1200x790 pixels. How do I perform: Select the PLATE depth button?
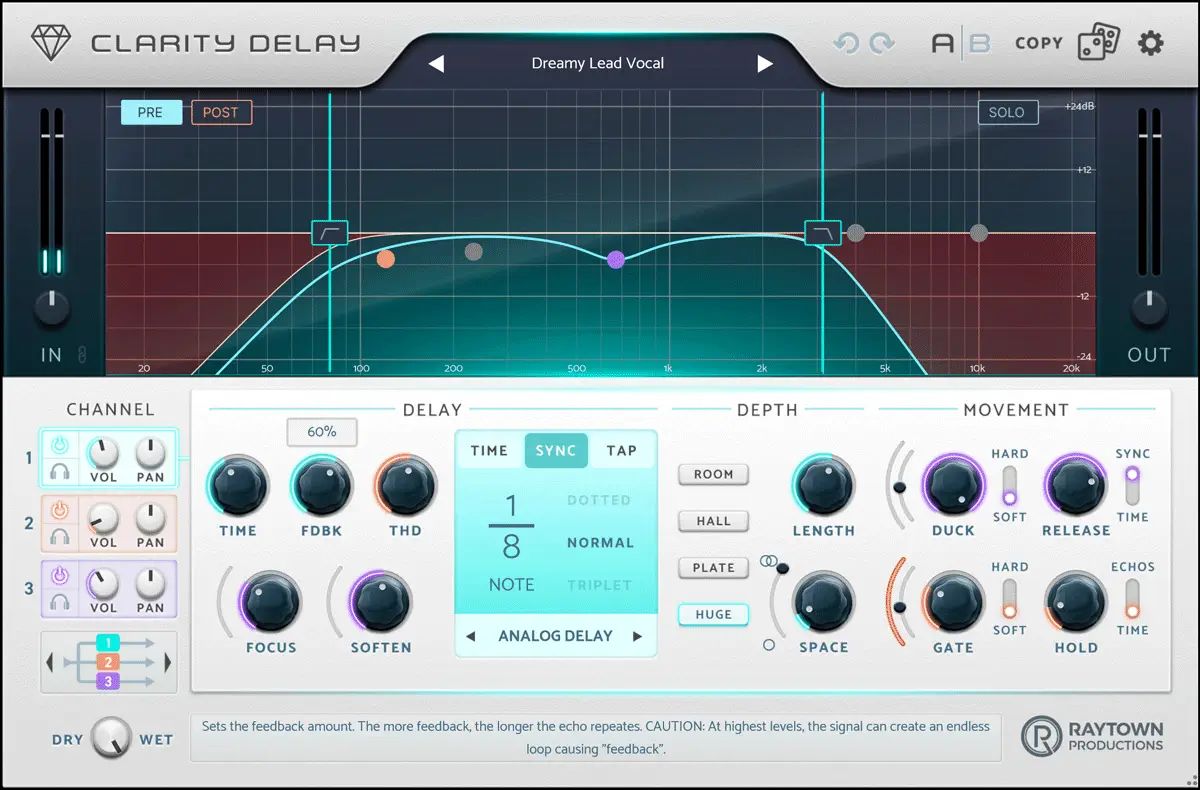(x=713, y=567)
